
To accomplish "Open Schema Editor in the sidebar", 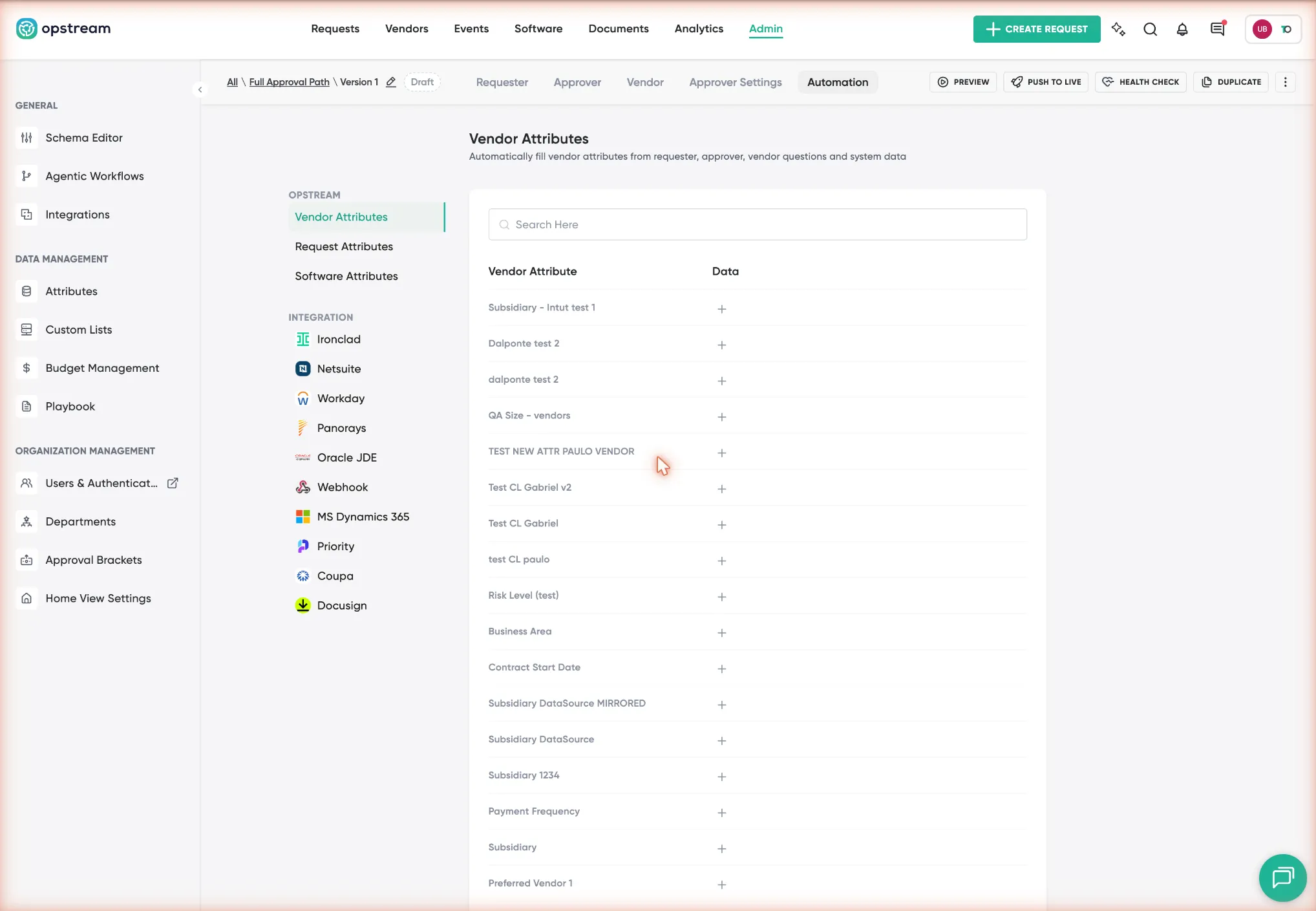I will click(x=84, y=138).
